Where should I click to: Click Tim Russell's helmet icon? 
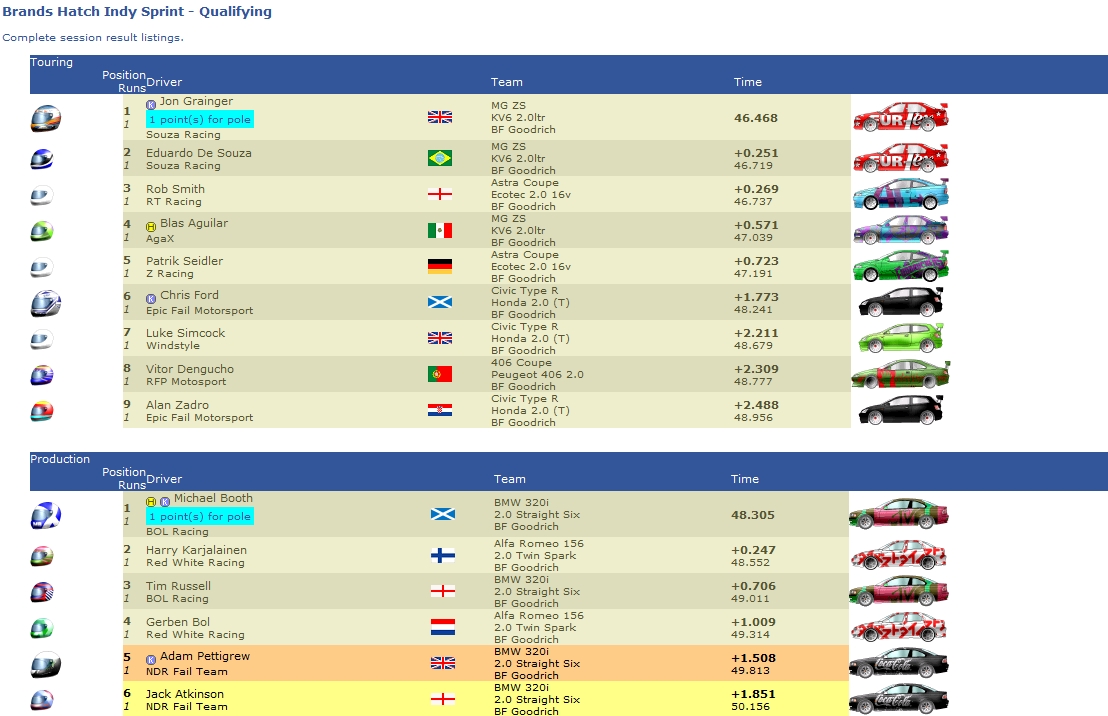(42, 592)
